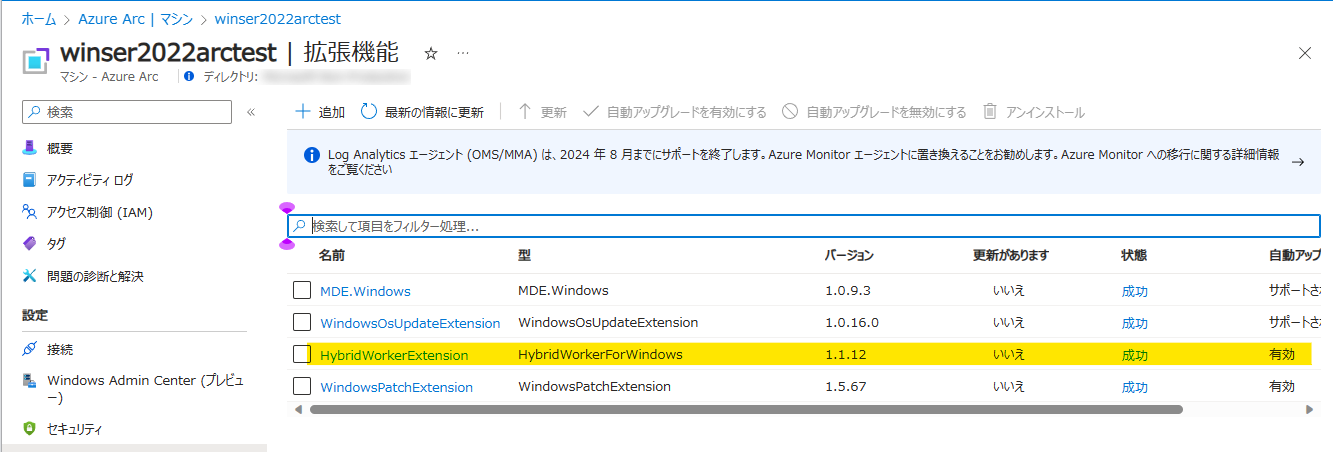Sort by the バージョン column header

point(849,255)
